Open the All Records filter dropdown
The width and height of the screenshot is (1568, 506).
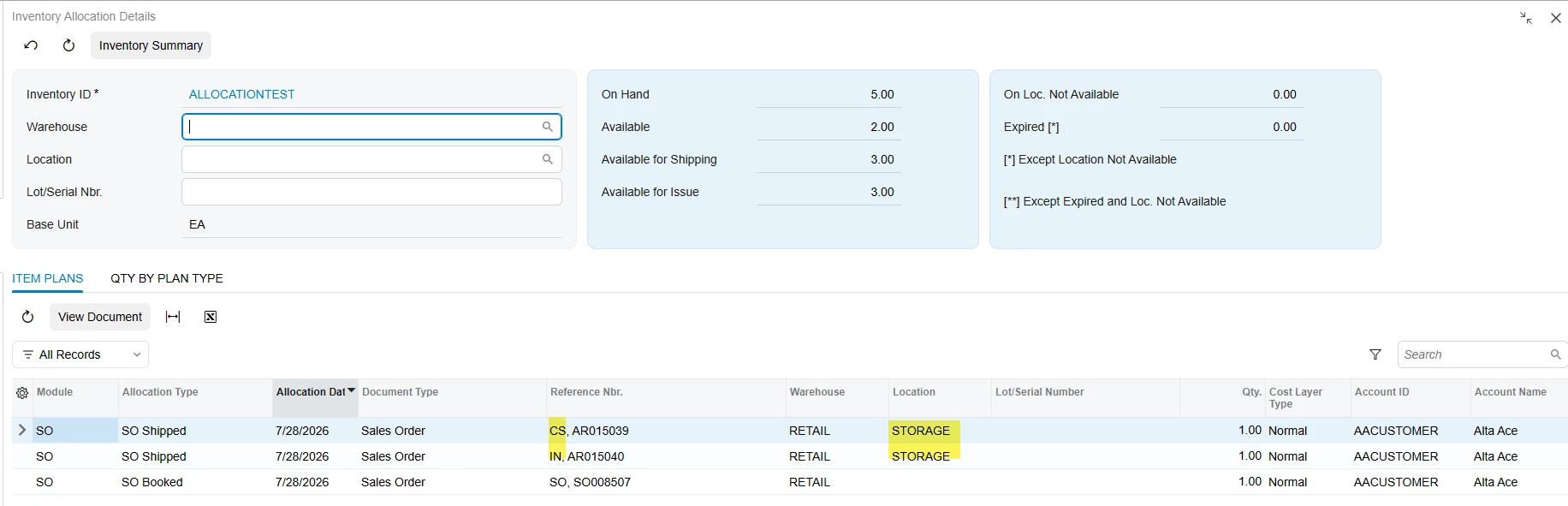click(80, 354)
